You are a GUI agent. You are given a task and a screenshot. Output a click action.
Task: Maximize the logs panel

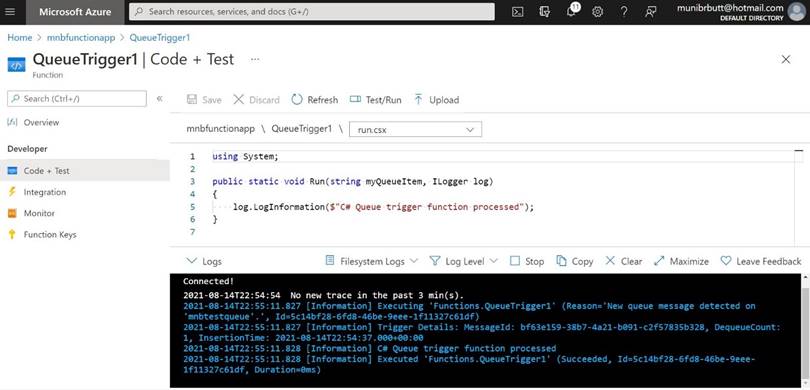click(681, 261)
